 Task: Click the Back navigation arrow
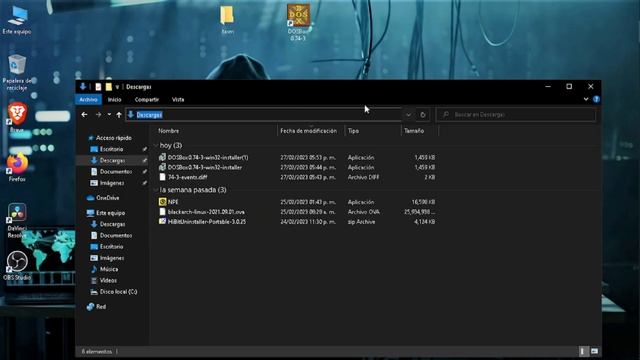pyautogui.click(x=84, y=115)
